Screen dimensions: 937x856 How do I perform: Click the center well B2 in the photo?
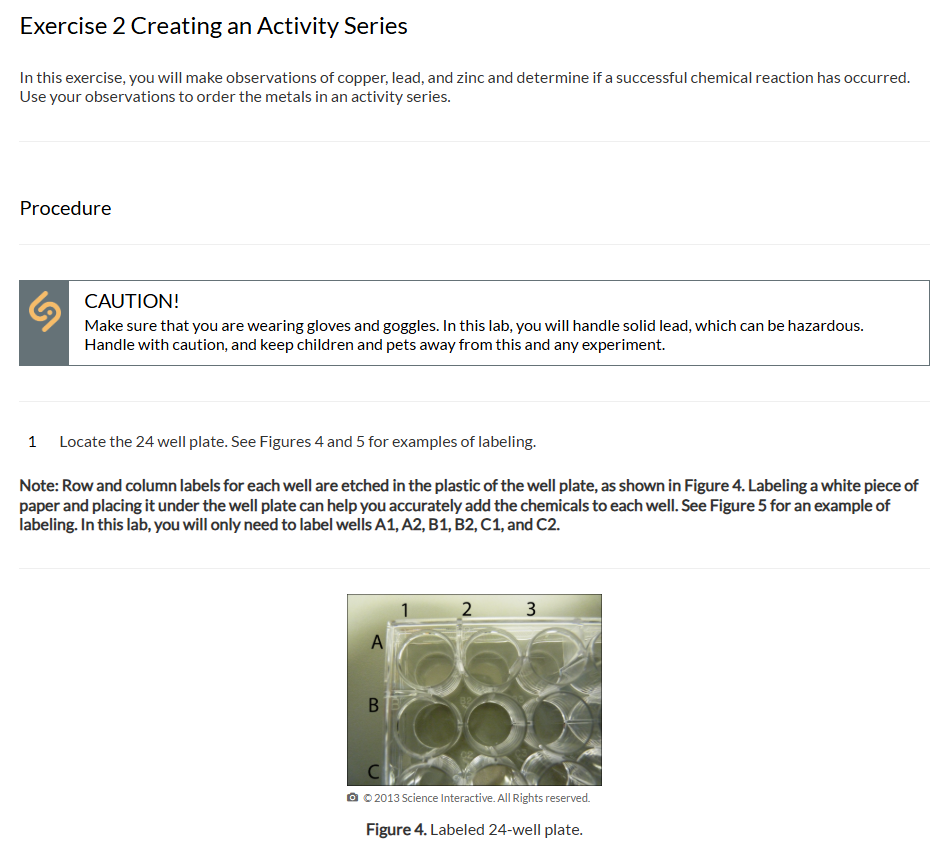pyautogui.click(x=491, y=725)
